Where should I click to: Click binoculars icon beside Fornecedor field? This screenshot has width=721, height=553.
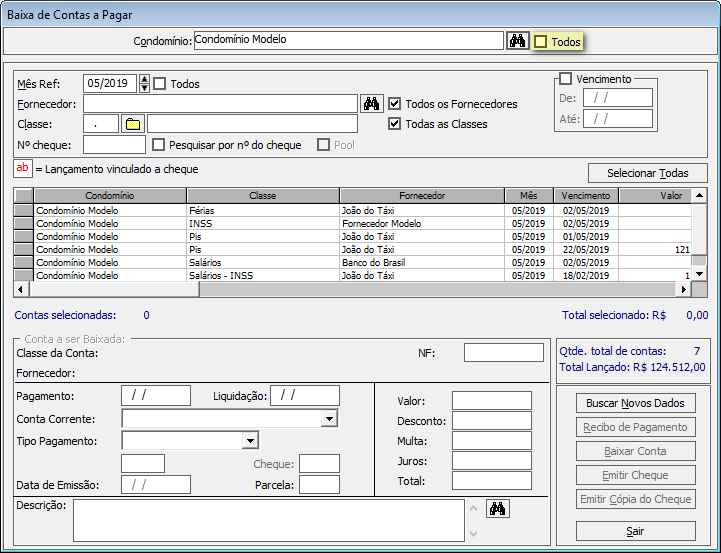click(x=371, y=103)
